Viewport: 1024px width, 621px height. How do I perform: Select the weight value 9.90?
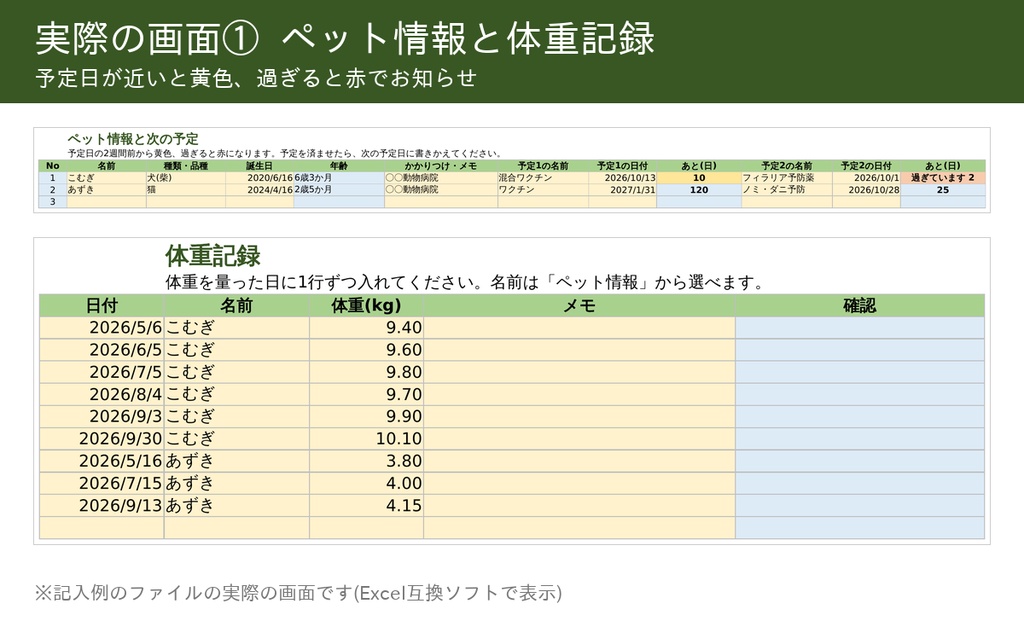pyautogui.click(x=366, y=417)
